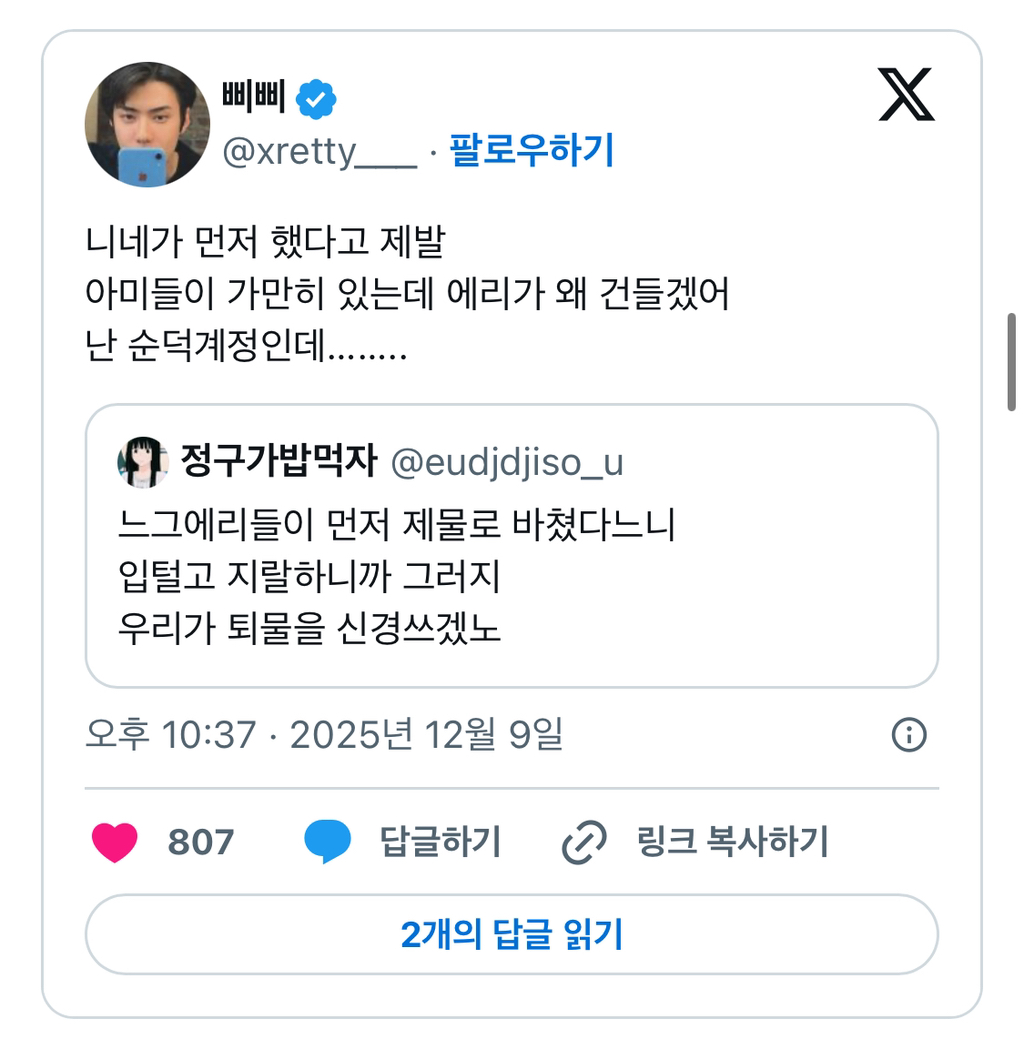Click the blue verified badge
This screenshot has width=1024, height=1059.
(x=317, y=98)
